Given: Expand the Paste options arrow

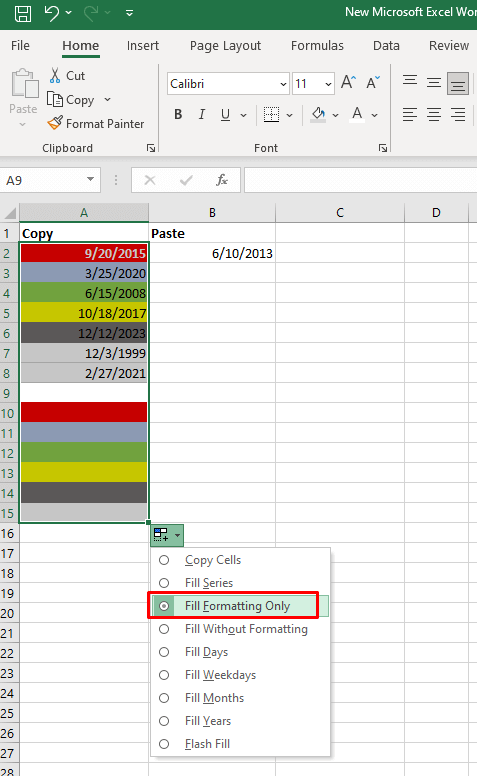Looking at the screenshot, I should pos(23,124).
